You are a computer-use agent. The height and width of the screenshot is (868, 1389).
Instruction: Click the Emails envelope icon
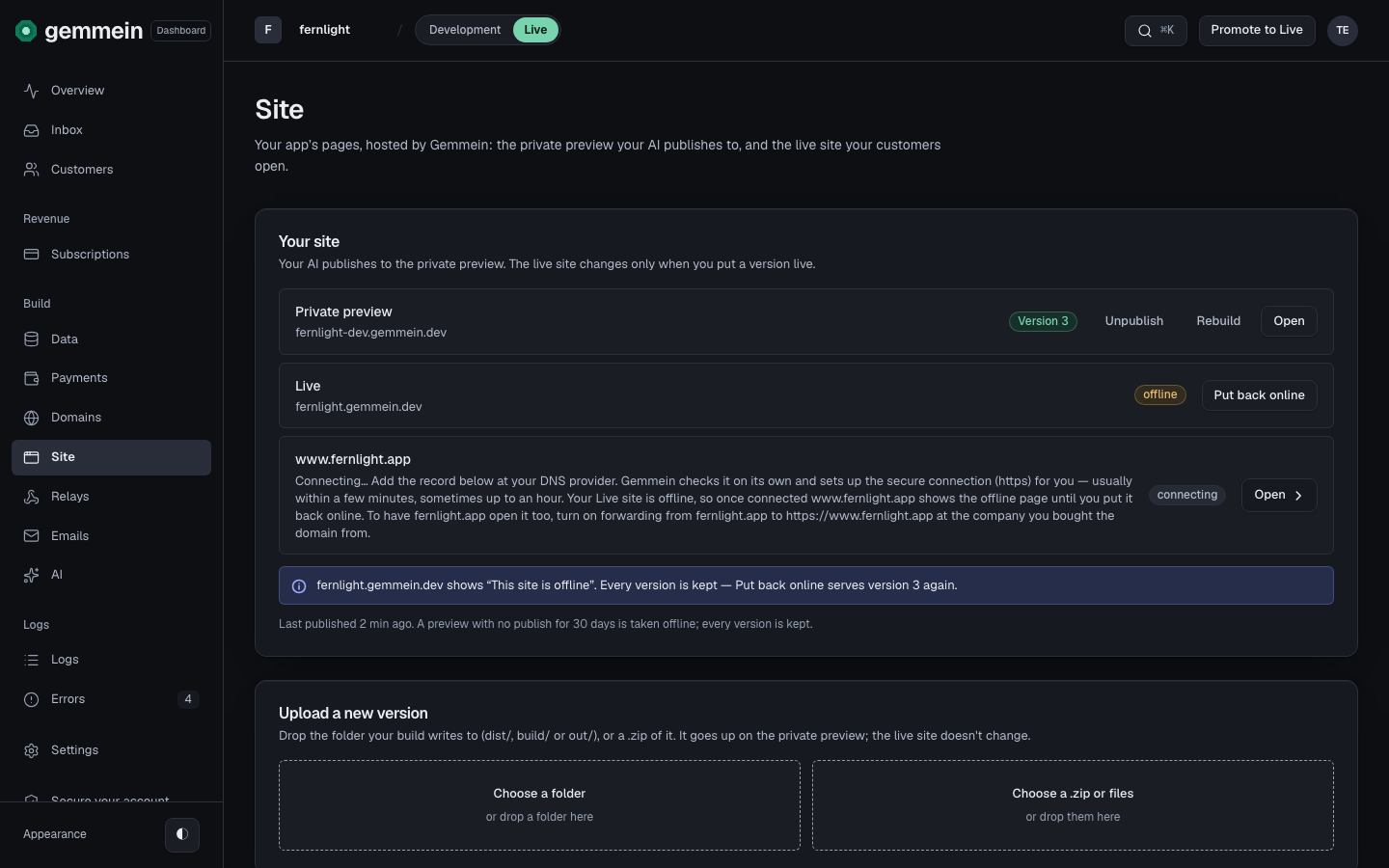coord(32,536)
